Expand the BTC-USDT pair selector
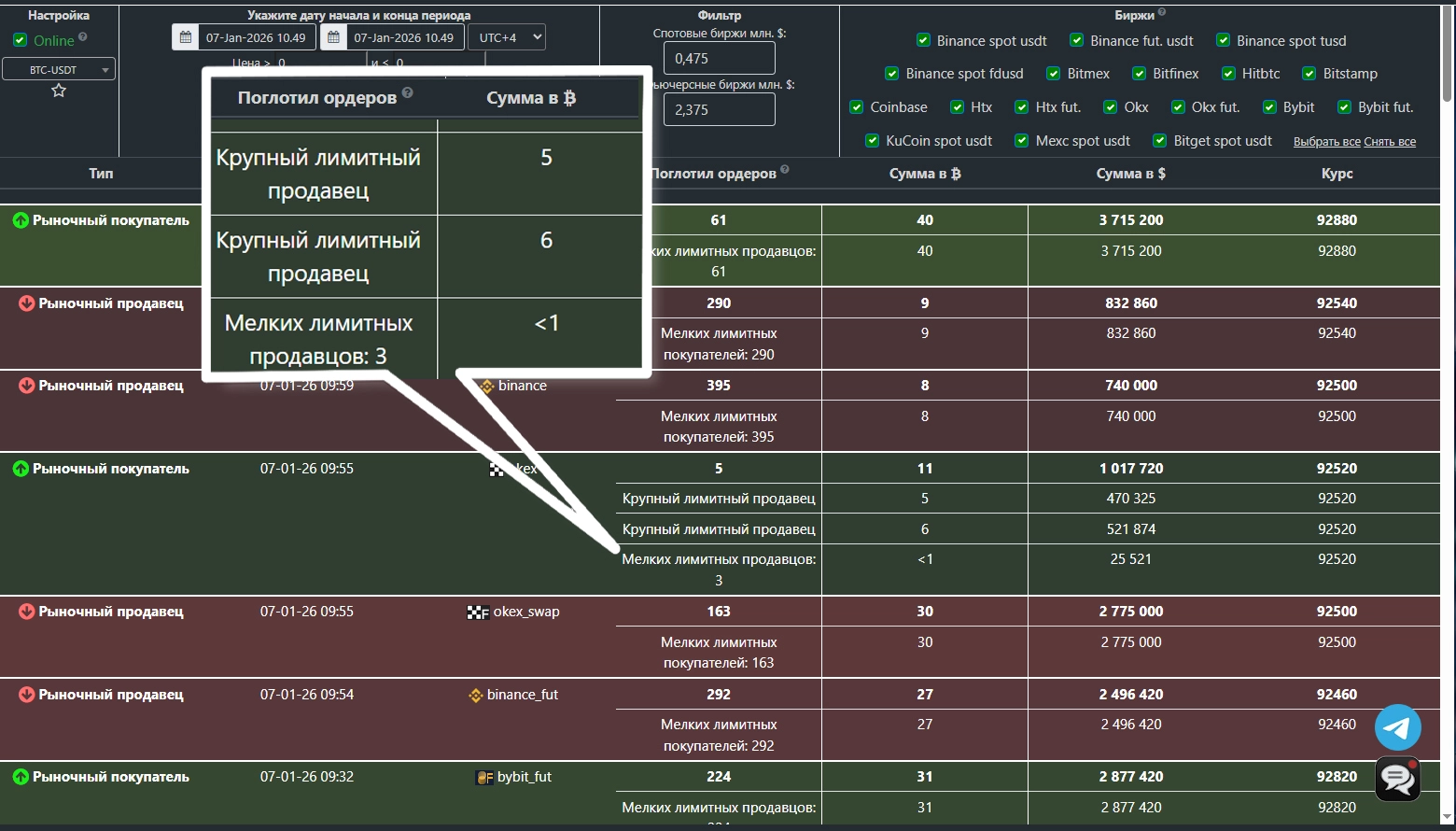 pyautogui.click(x=59, y=69)
